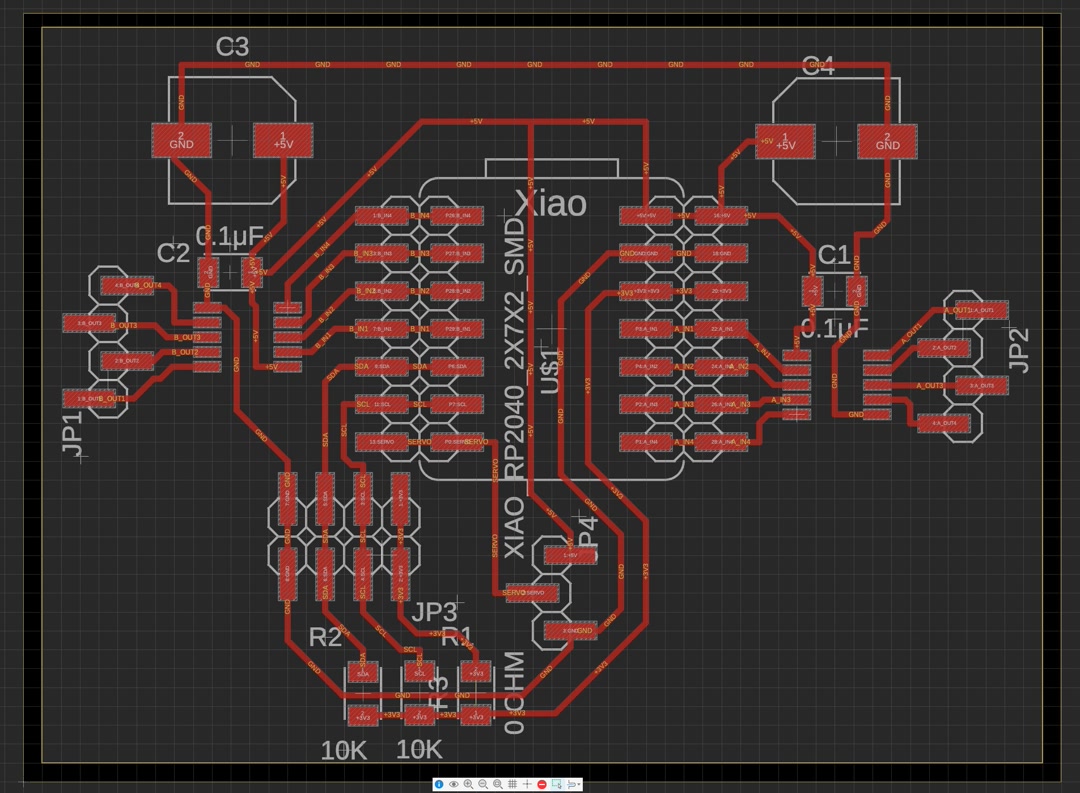Screen dimensions: 1080x793
Task: Expand the route tool dropdown arrow
Action: [579, 784]
